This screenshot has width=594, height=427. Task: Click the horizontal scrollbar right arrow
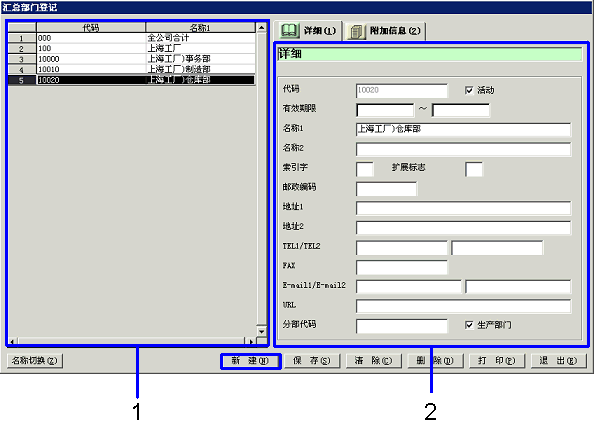pyautogui.click(x=250, y=341)
